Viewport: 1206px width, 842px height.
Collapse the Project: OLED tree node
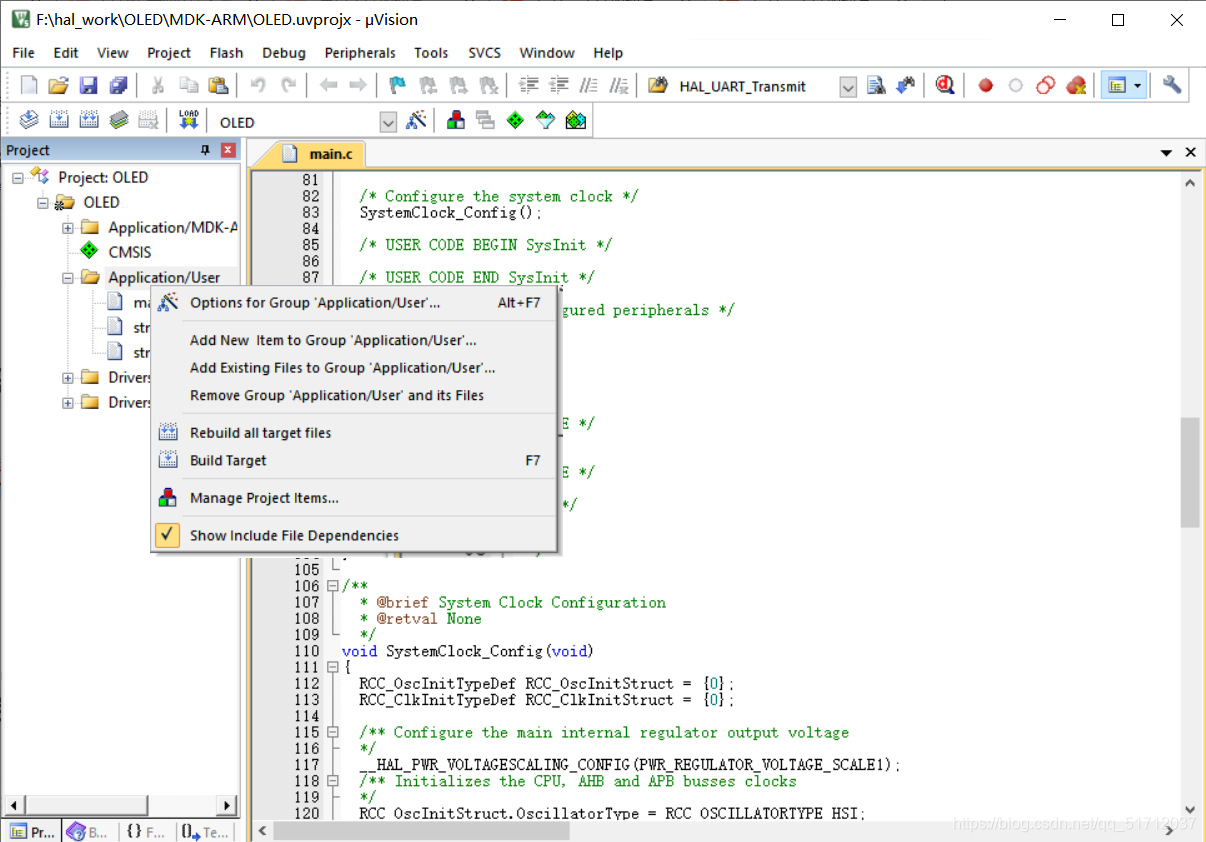18,177
